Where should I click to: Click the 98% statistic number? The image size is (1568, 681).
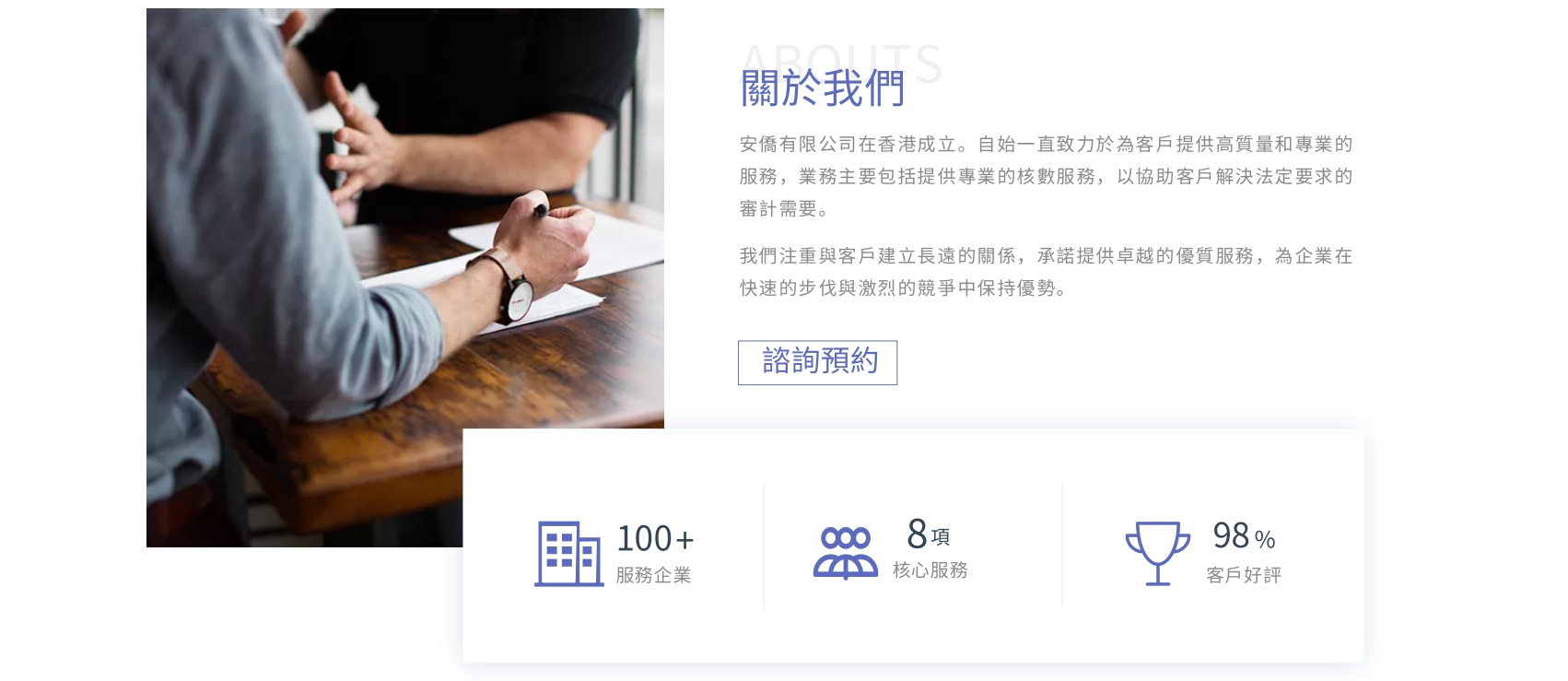pos(1244,535)
